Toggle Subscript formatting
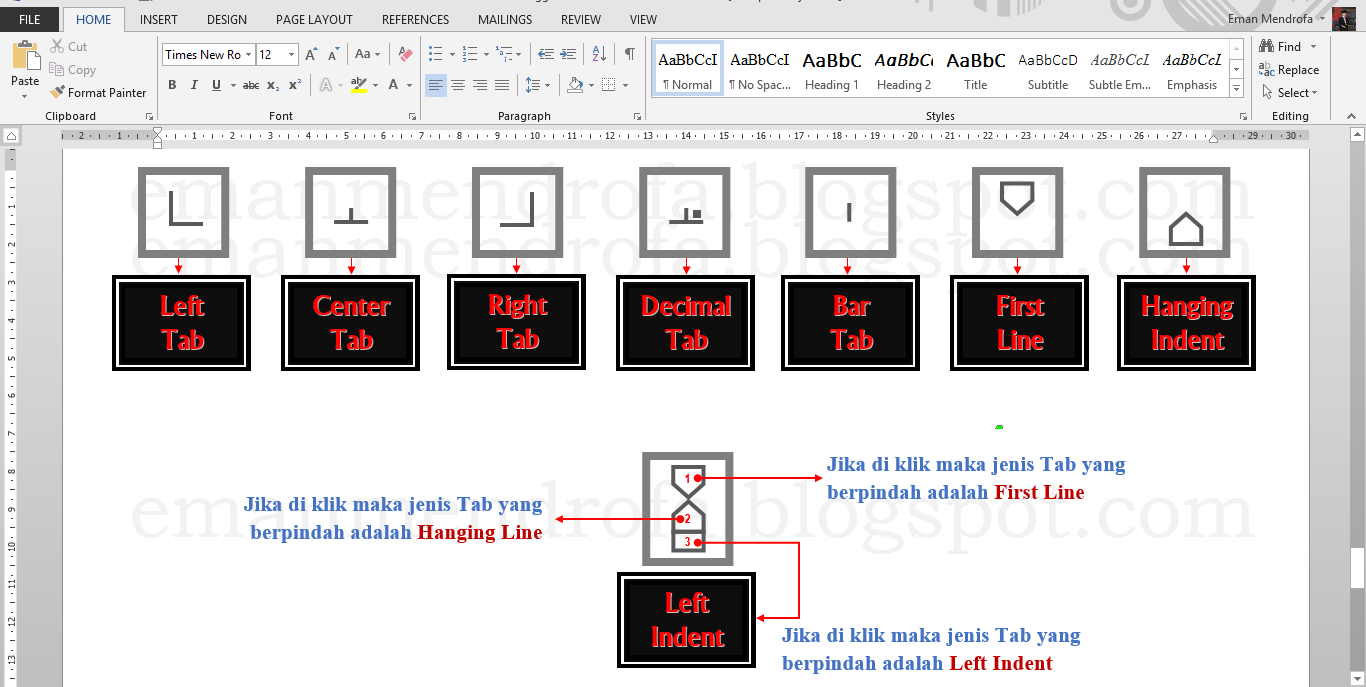 click(x=274, y=86)
